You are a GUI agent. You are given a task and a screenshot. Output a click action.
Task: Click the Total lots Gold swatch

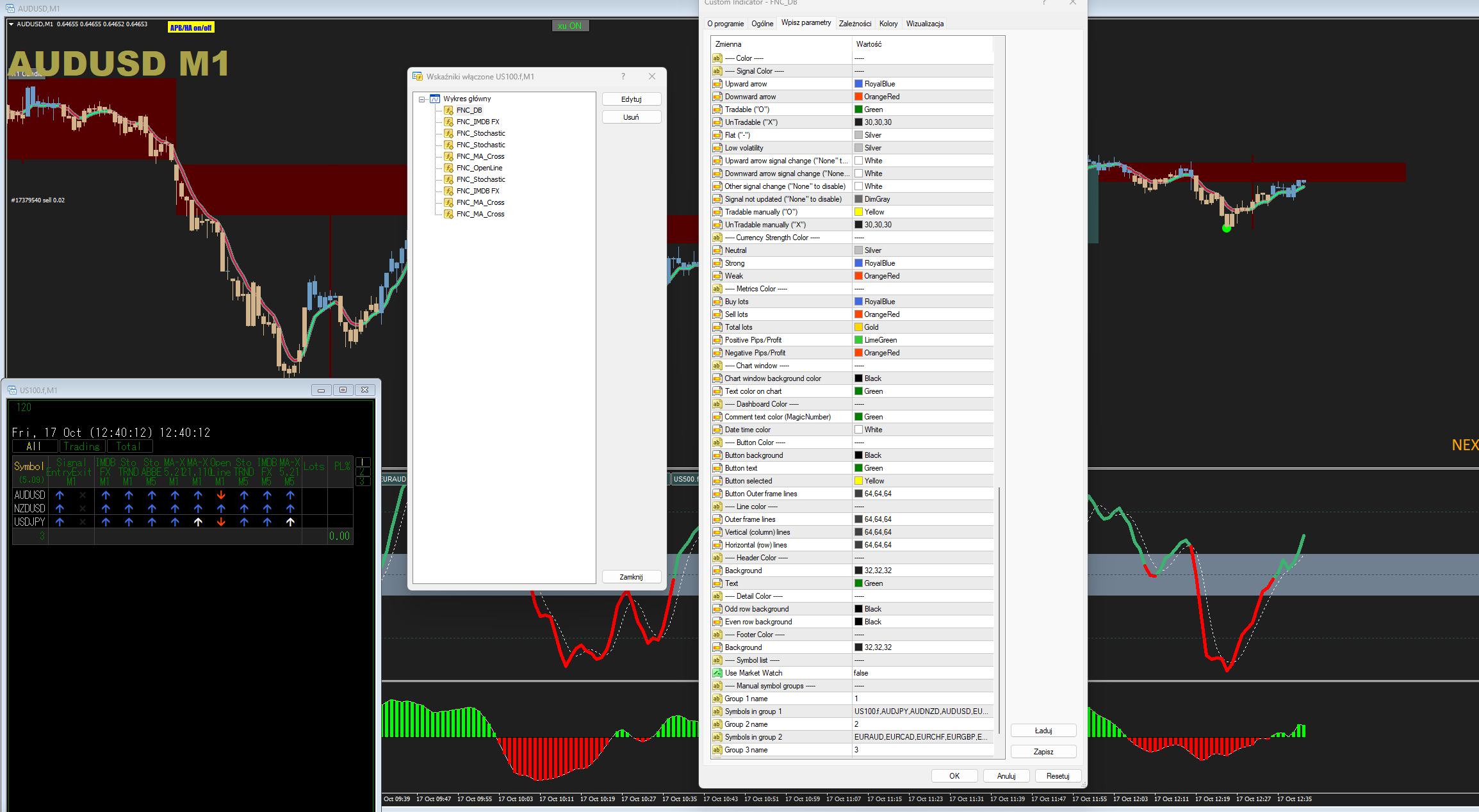pos(858,327)
